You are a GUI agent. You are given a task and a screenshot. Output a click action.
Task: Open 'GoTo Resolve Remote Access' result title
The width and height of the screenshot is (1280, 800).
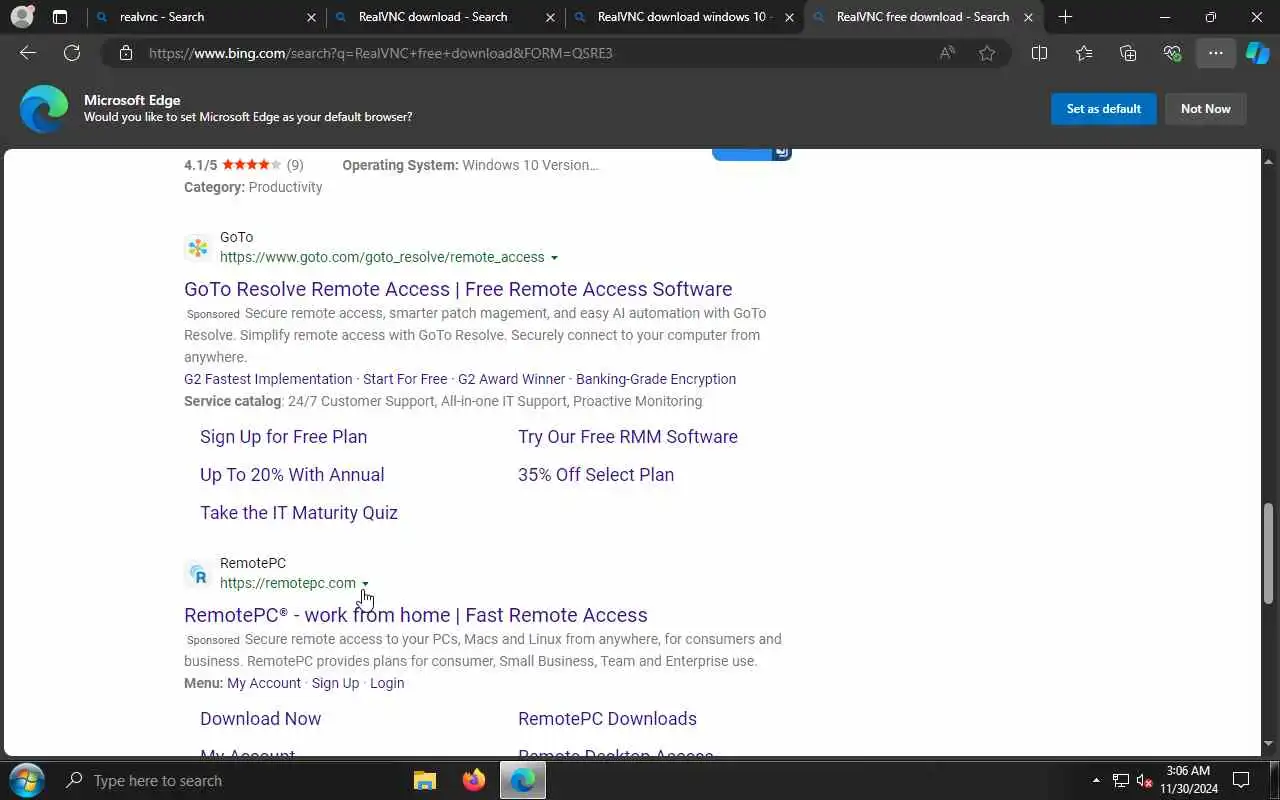click(x=458, y=289)
